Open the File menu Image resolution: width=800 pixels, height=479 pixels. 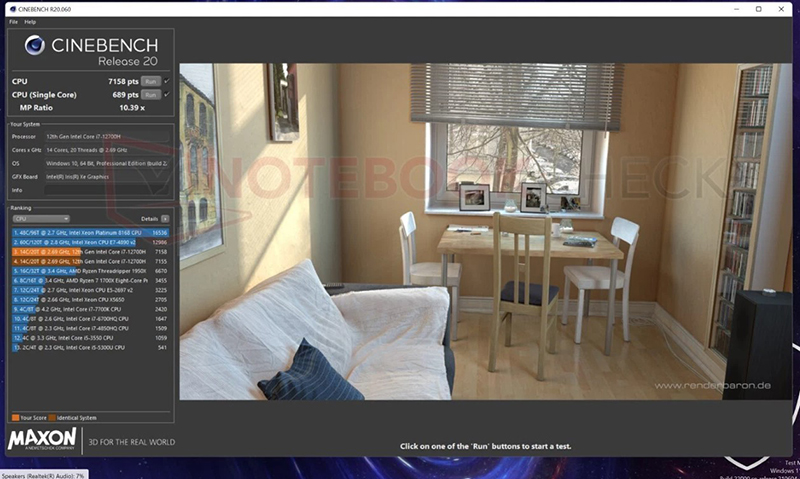tap(13, 22)
